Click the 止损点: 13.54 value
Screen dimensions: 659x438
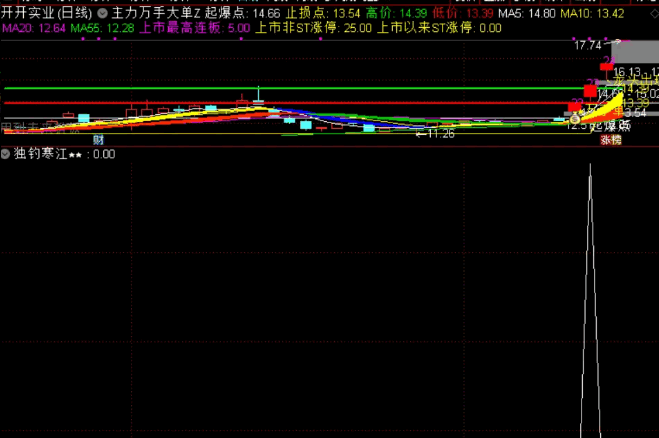click(x=323, y=13)
